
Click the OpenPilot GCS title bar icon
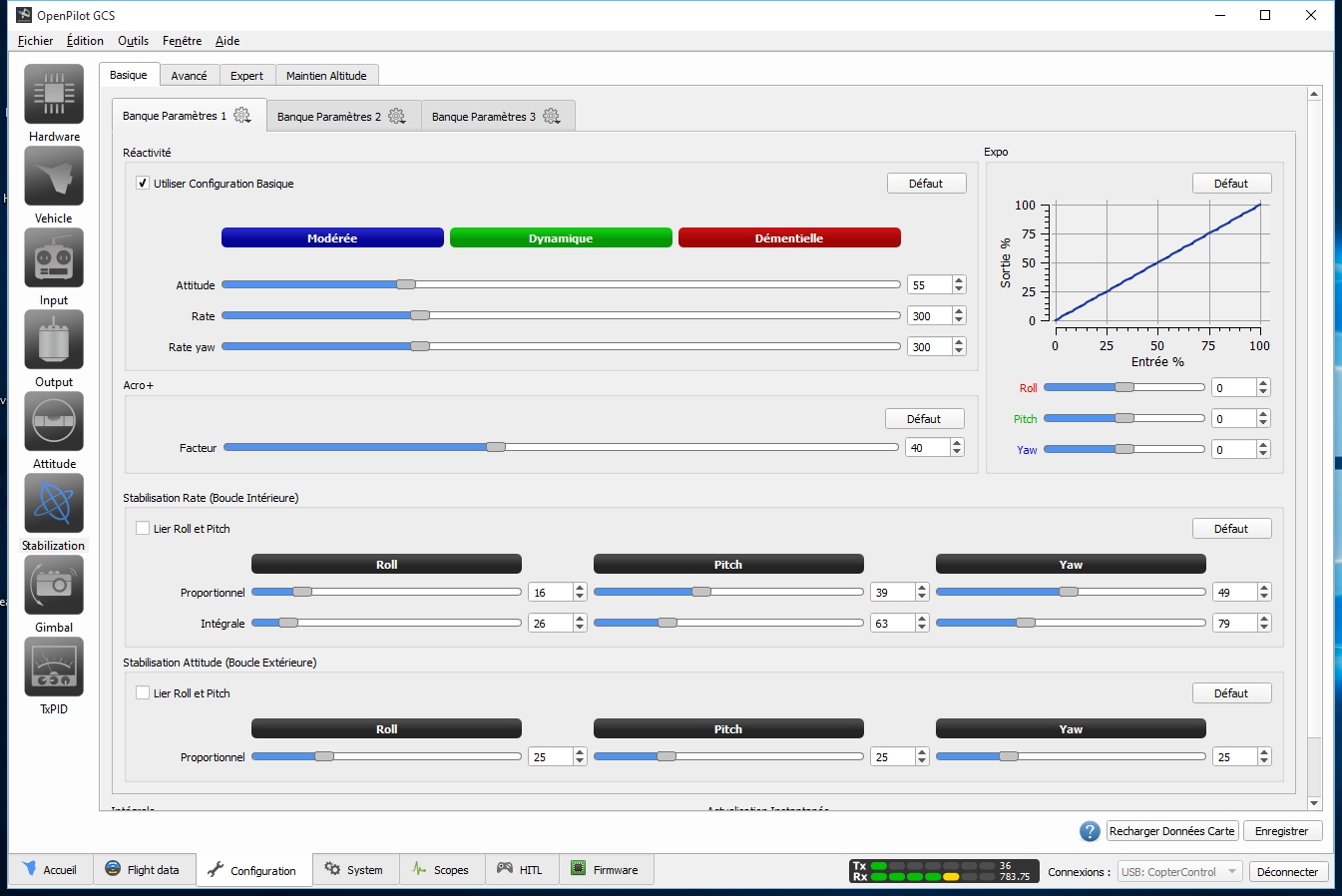point(24,15)
